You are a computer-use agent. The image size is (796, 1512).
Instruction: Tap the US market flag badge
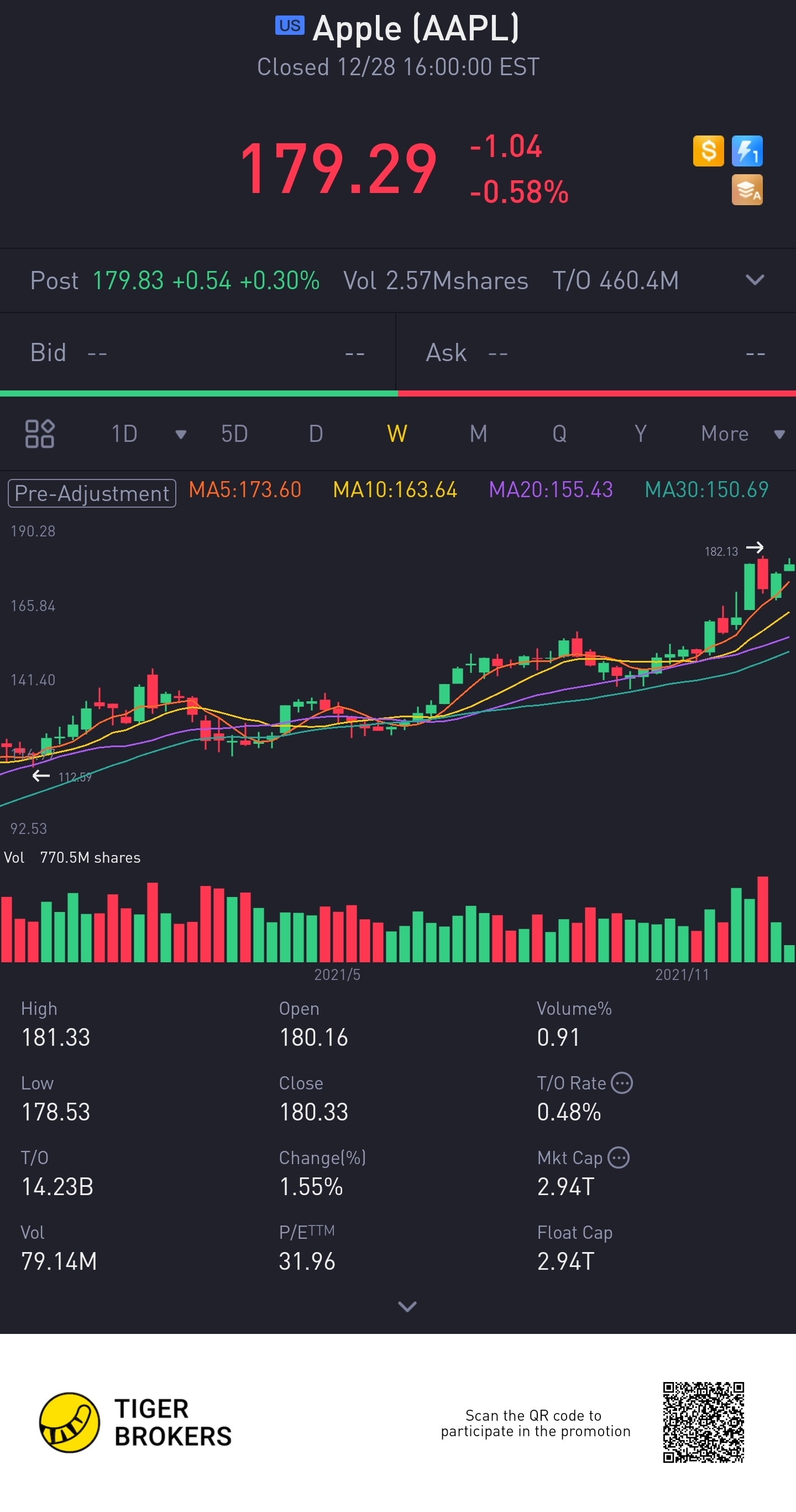(290, 25)
